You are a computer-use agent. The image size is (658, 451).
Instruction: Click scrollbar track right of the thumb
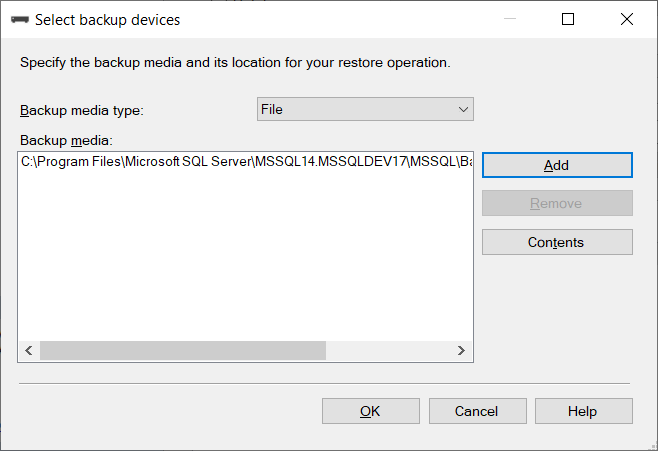click(x=388, y=351)
